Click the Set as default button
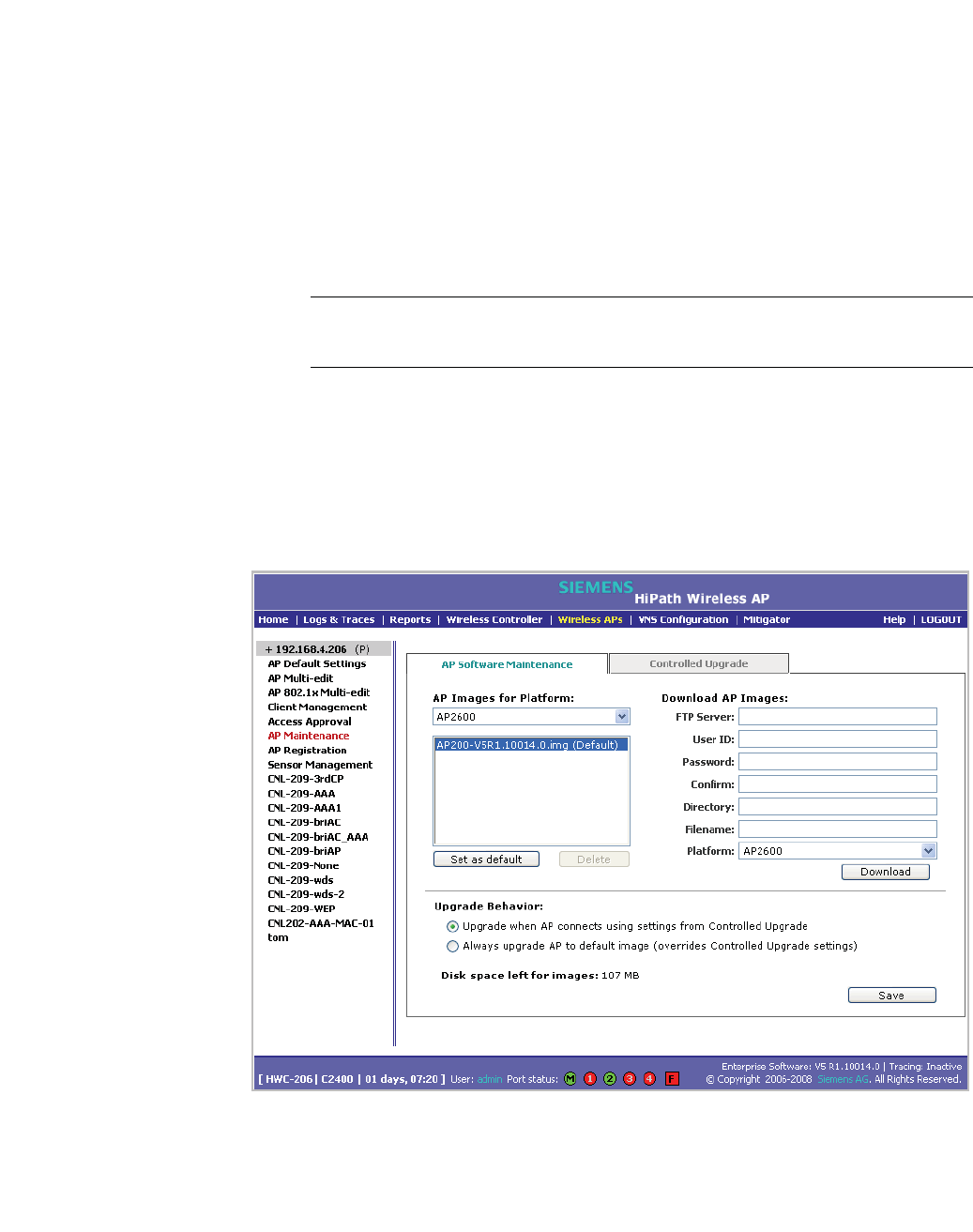This screenshot has height=1232, width=973. (486, 859)
